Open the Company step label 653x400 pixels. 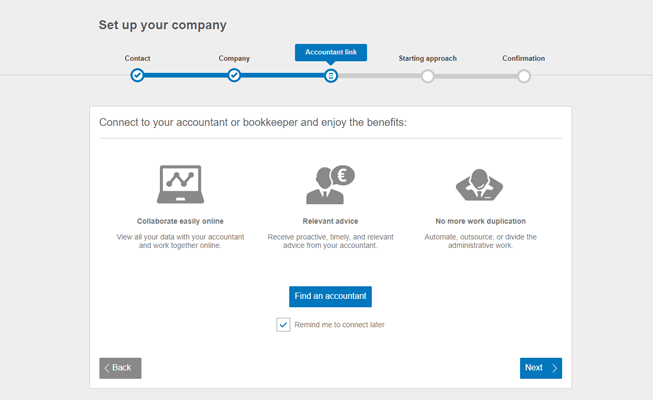234,58
